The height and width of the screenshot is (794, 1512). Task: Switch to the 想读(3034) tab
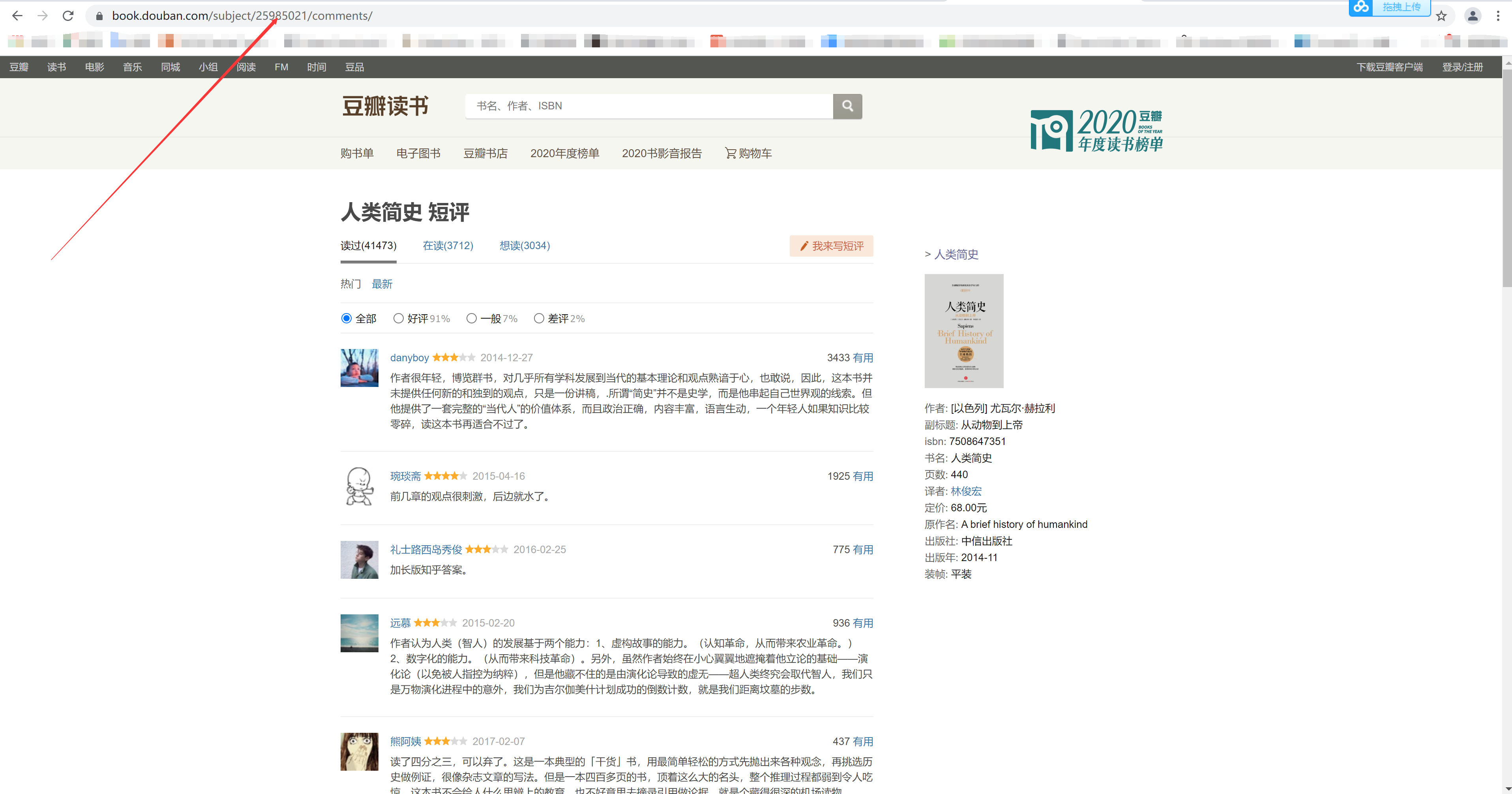pyautogui.click(x=525, y=246)
